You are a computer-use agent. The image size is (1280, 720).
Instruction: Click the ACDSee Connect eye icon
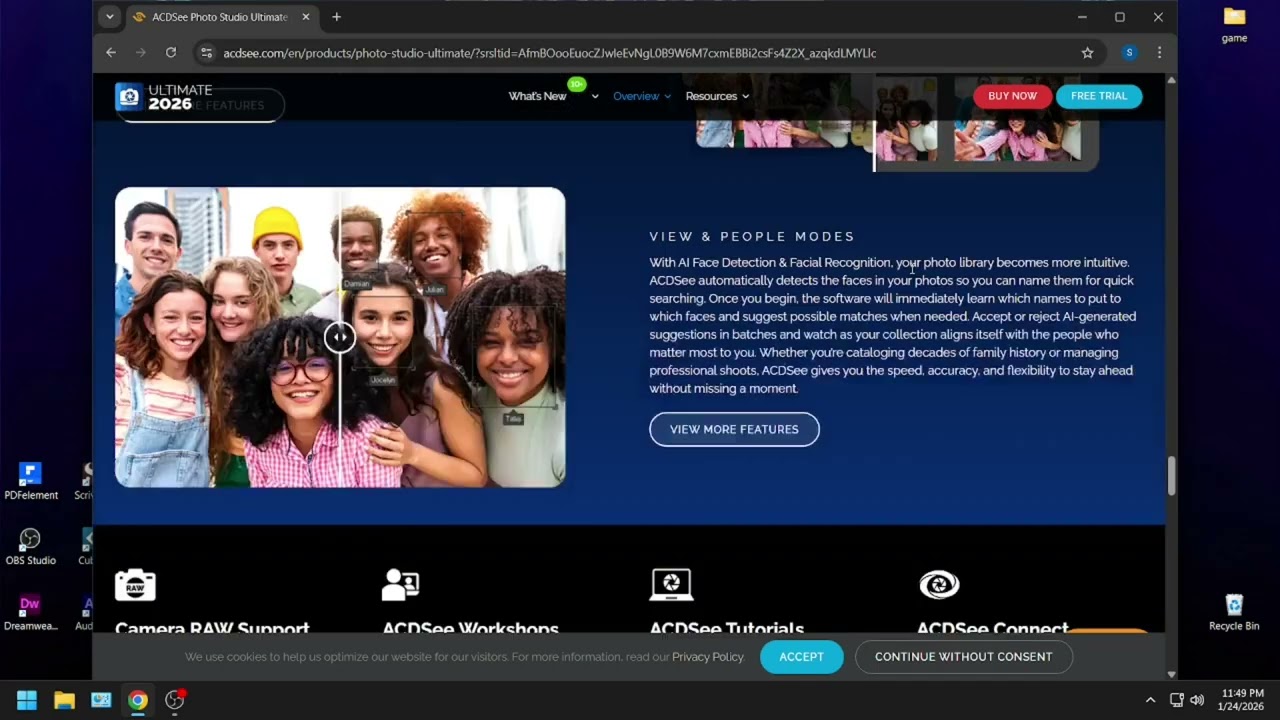pyautogui.click(x=939, y=584)
